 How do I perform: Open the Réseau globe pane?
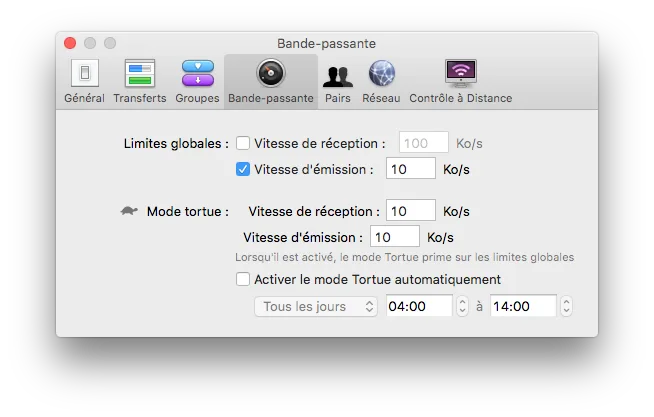click(381, 81)
